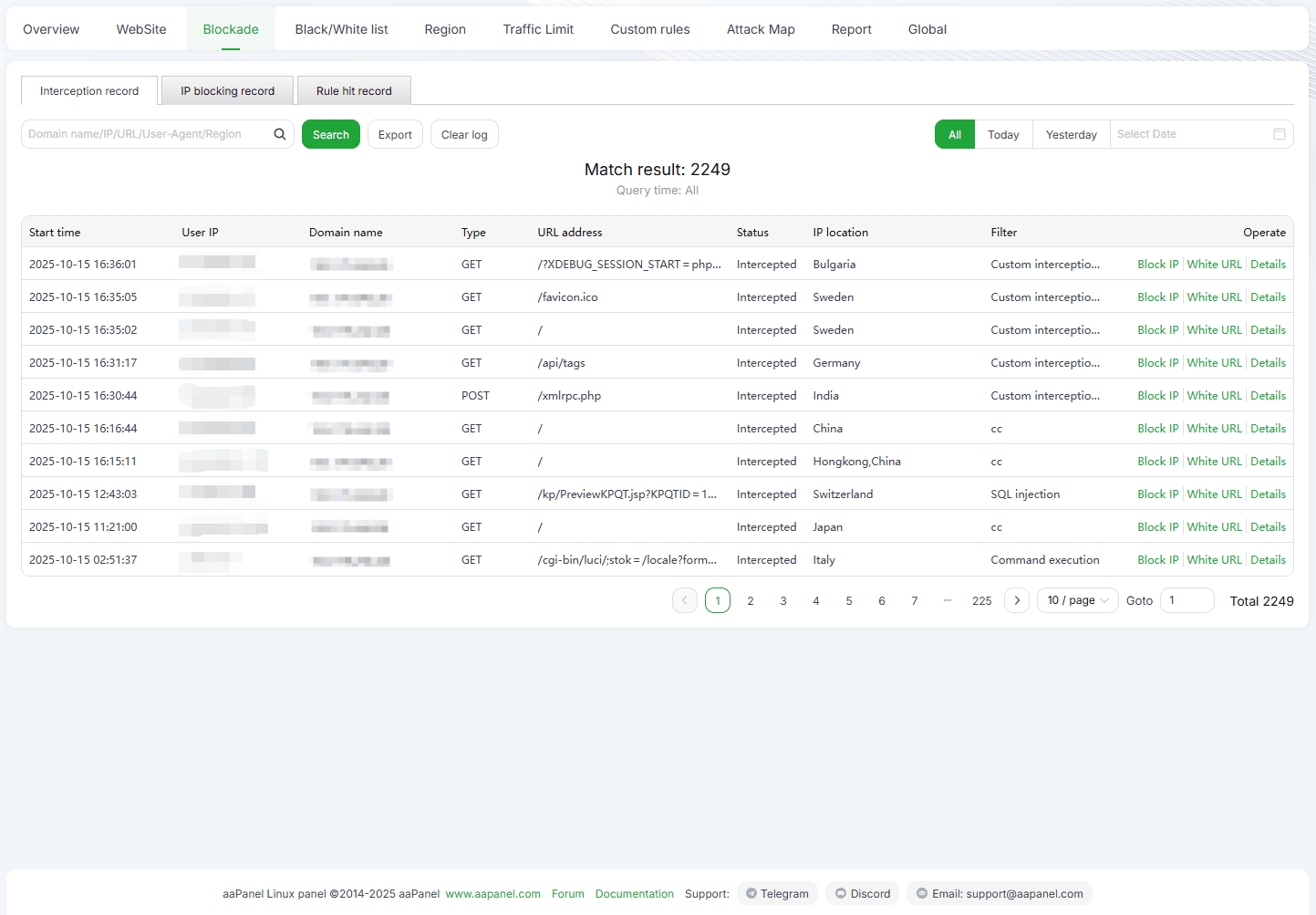The height and width of the screenshot is (915, 1316).
Task: Select the All time filter
Action: 955,134
